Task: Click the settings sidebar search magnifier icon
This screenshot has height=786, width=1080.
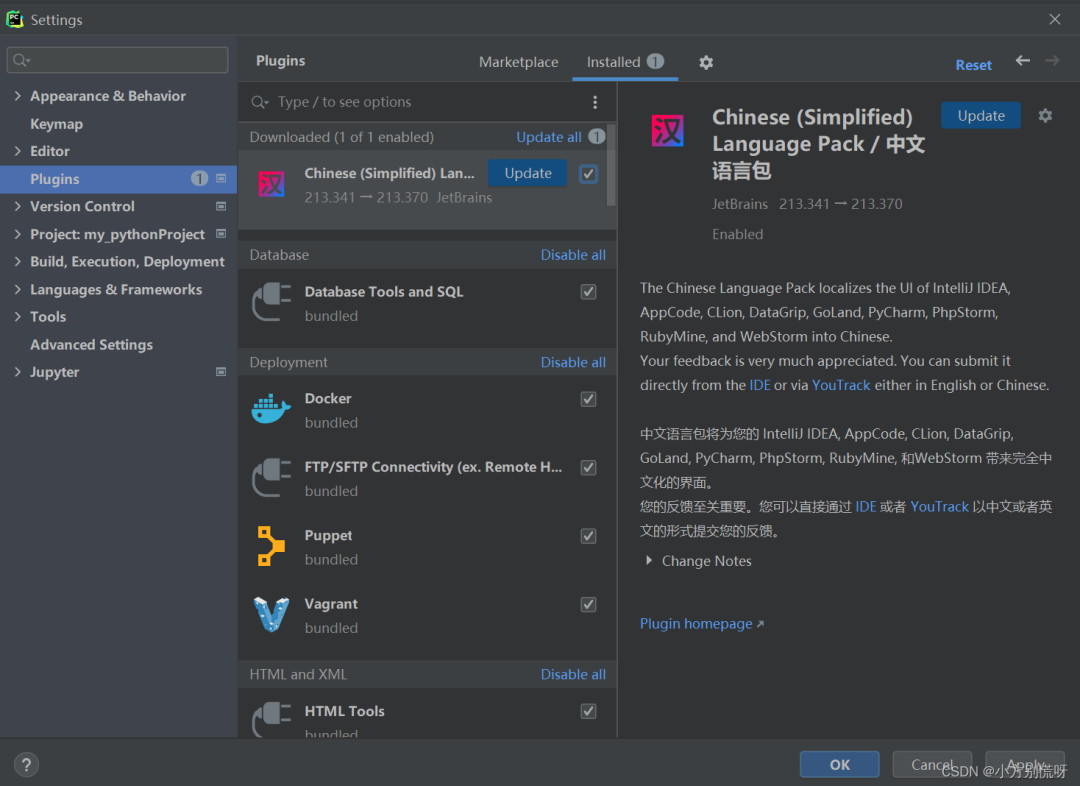Action: coord(21,60)
